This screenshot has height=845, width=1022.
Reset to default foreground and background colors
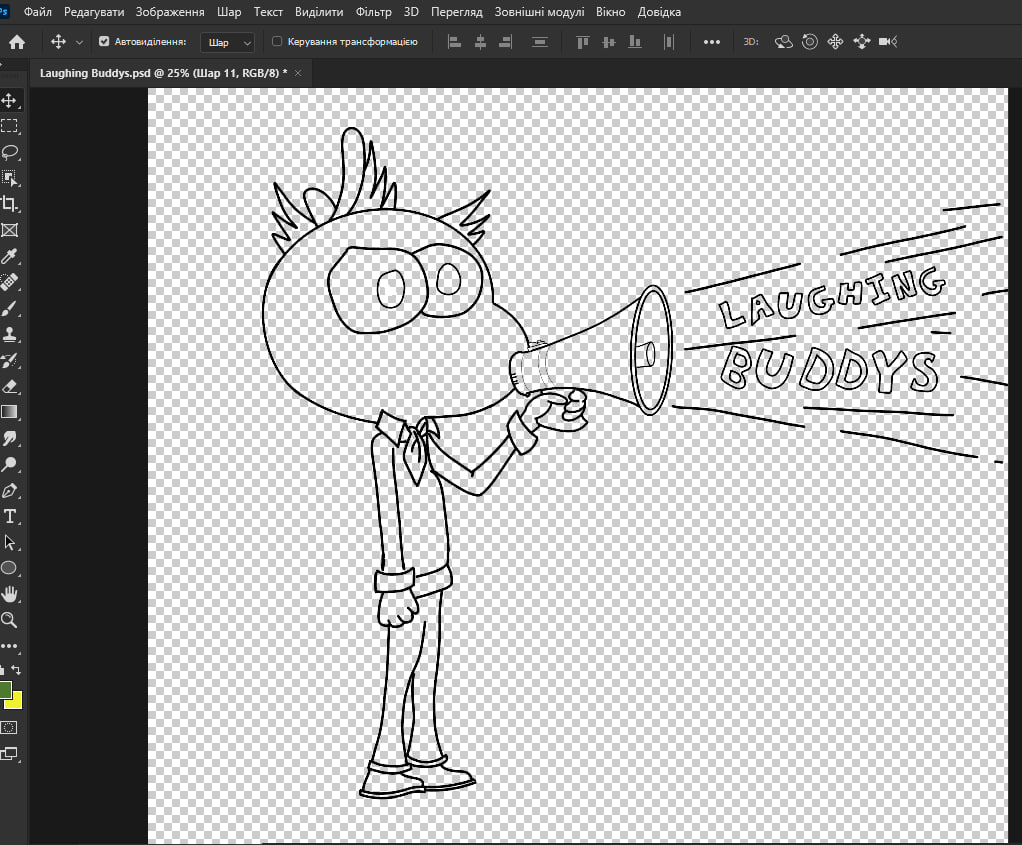tap(3, 670)
